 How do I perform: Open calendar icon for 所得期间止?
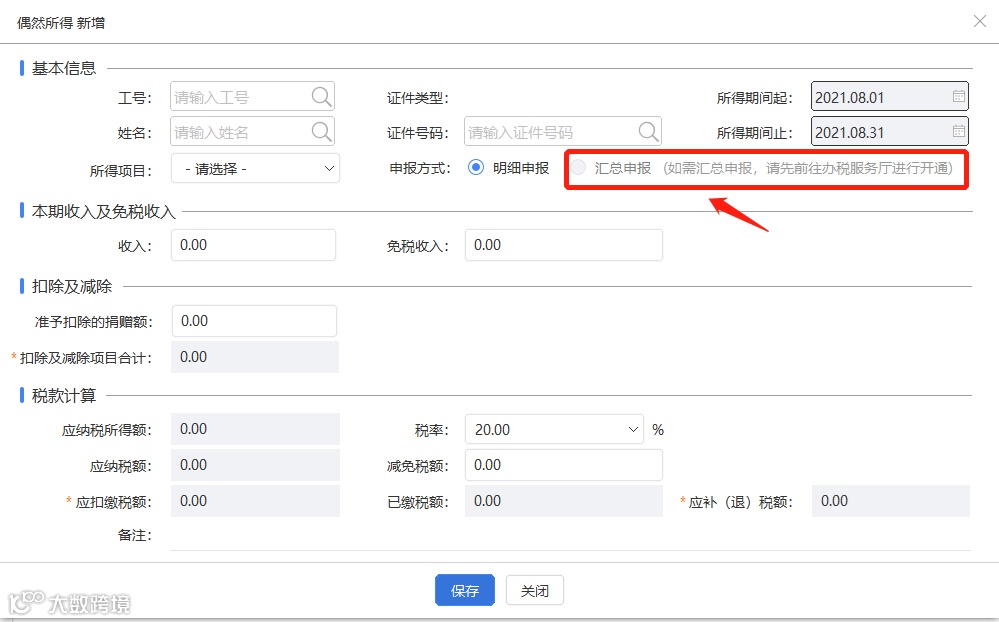tap(958, 132)
